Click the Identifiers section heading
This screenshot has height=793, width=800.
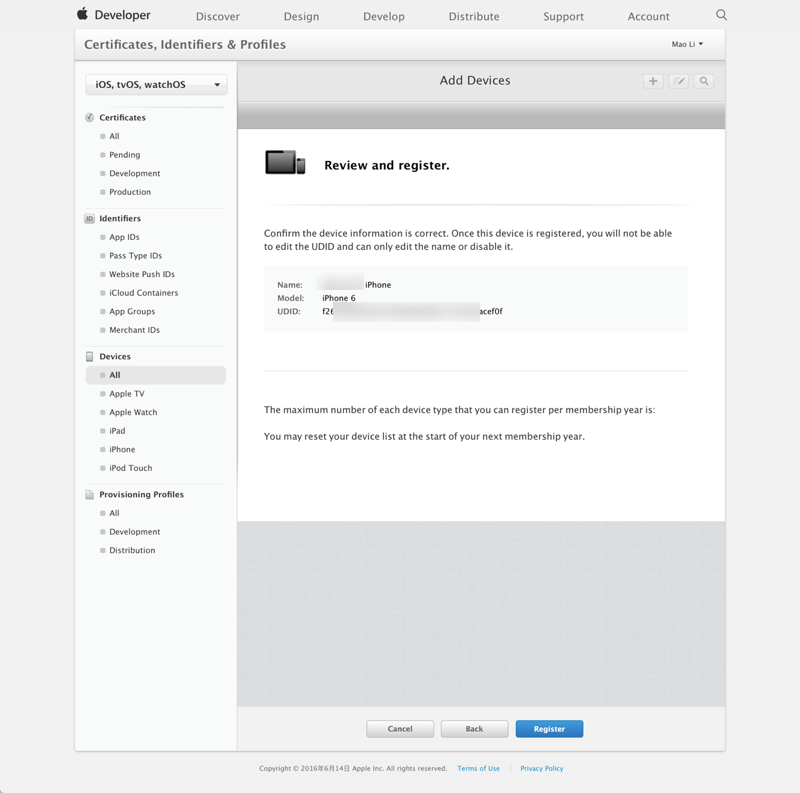tap(120, 218)
